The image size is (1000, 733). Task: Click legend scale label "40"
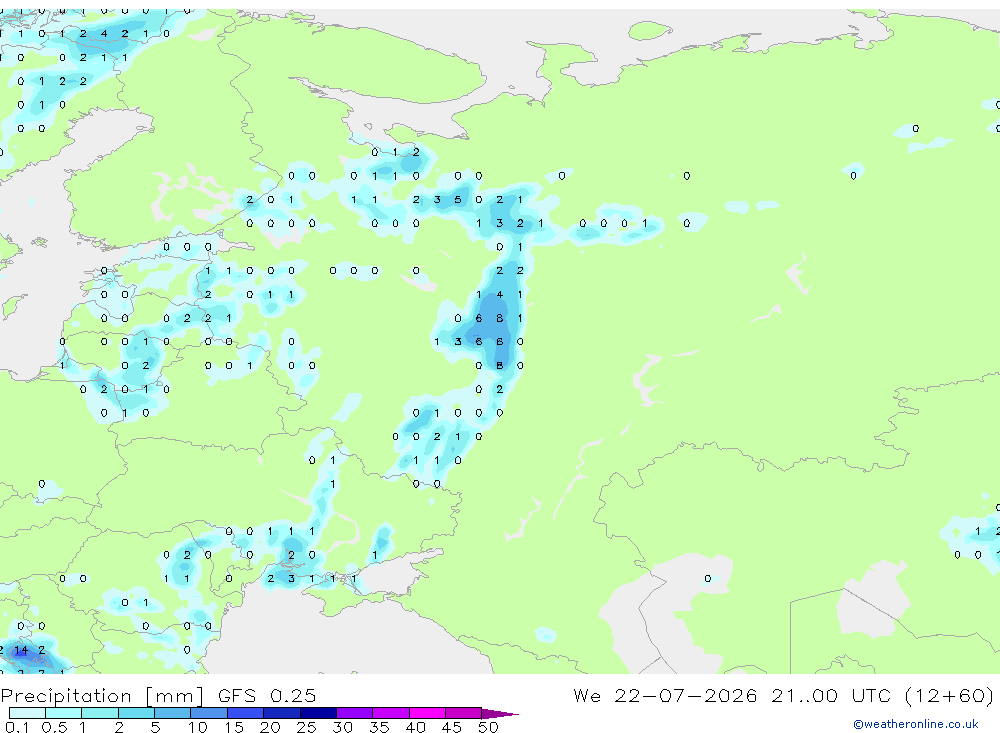click(x=416, y=727)
